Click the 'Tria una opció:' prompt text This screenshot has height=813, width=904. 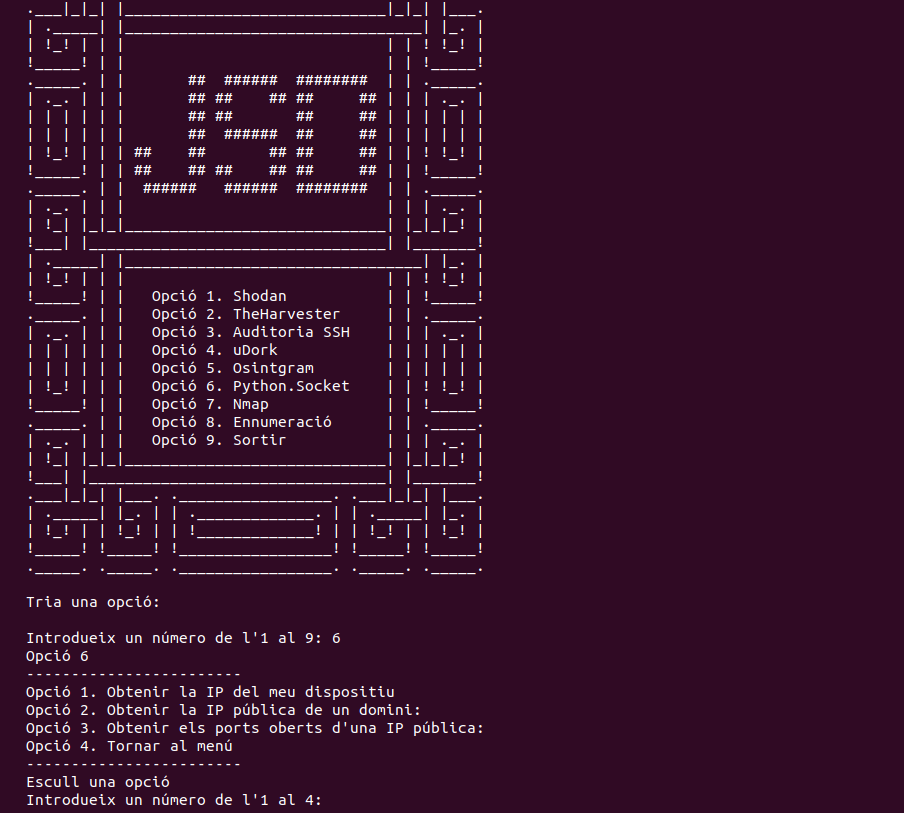pos(93,603)
